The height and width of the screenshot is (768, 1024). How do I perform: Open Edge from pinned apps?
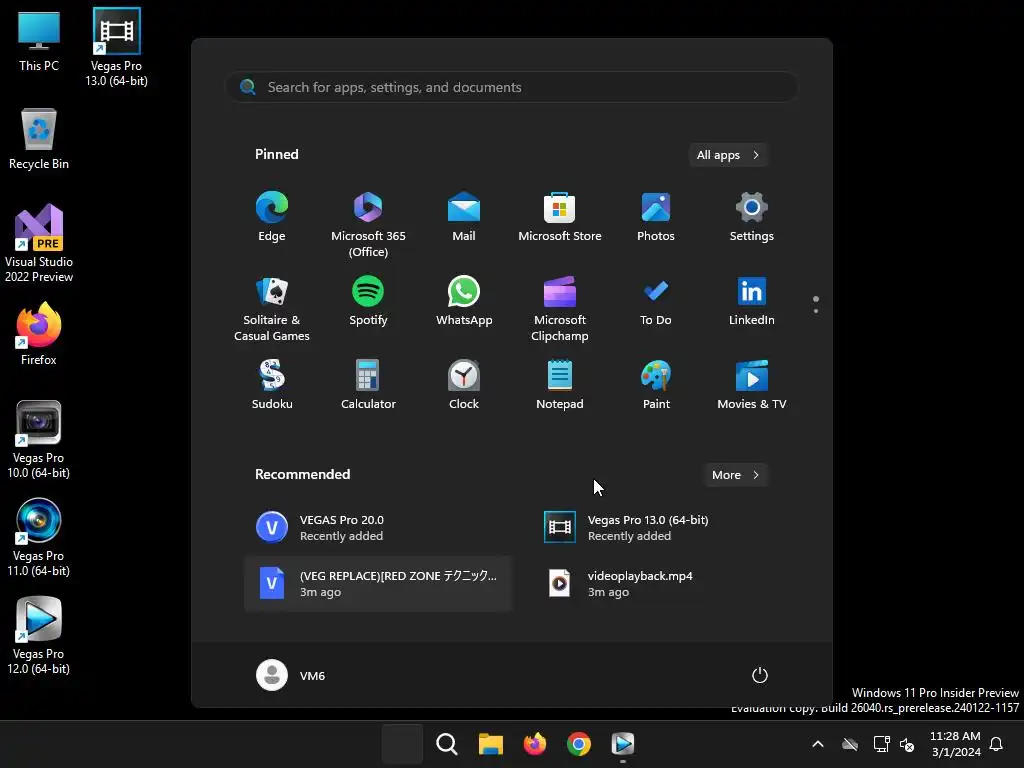(x=272, y=217)
